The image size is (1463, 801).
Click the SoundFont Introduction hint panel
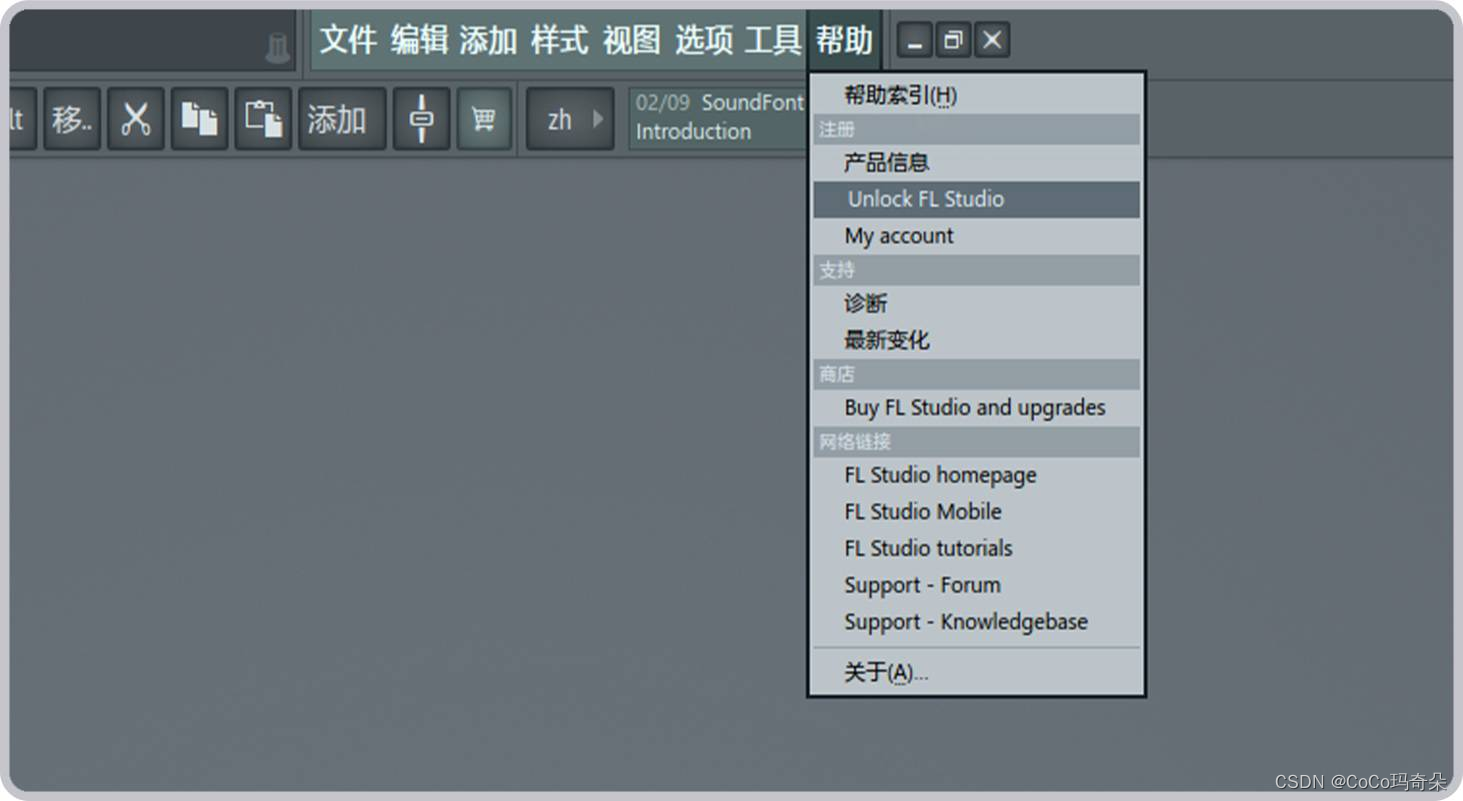click(718, 118)
